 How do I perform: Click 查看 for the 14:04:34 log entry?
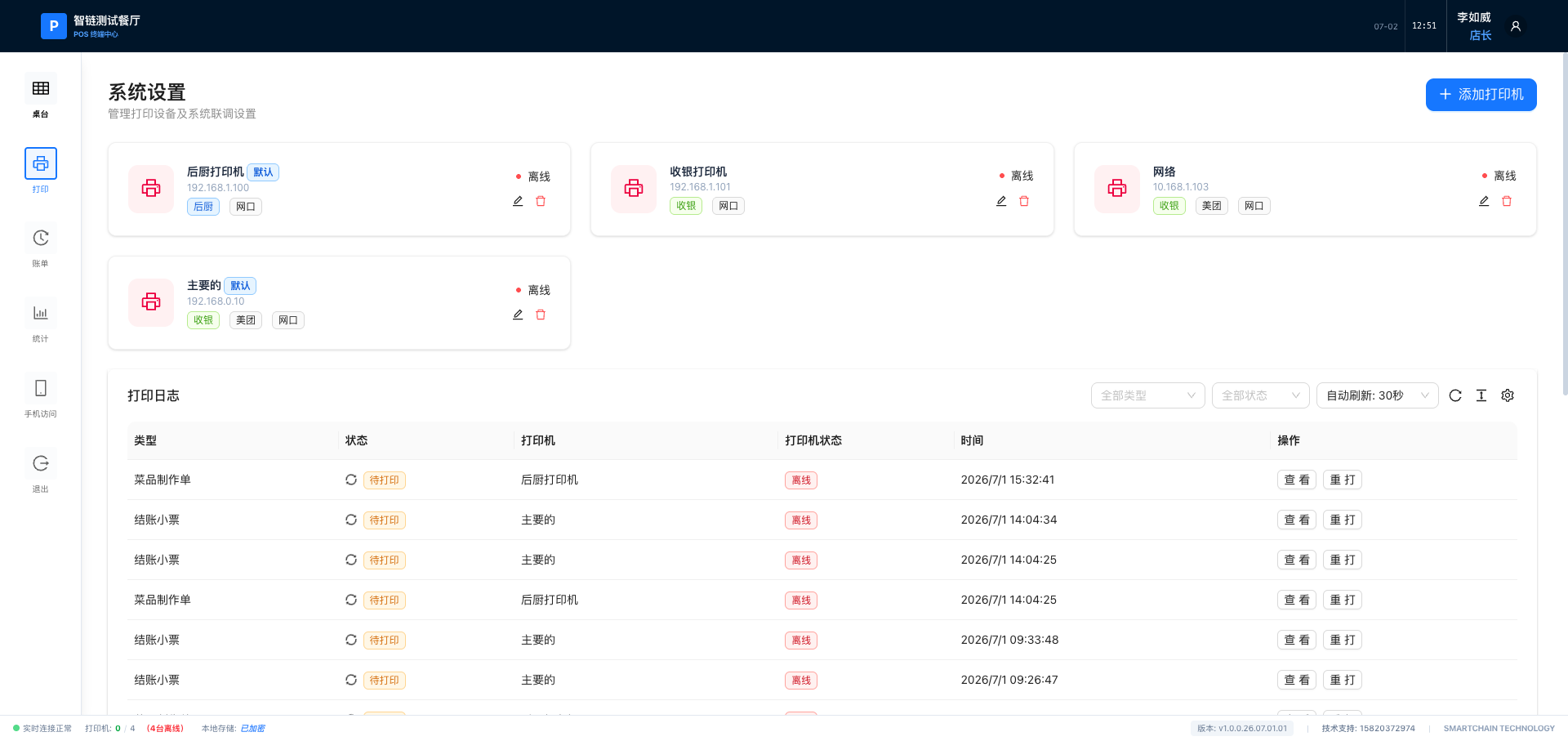point(1297,520)
